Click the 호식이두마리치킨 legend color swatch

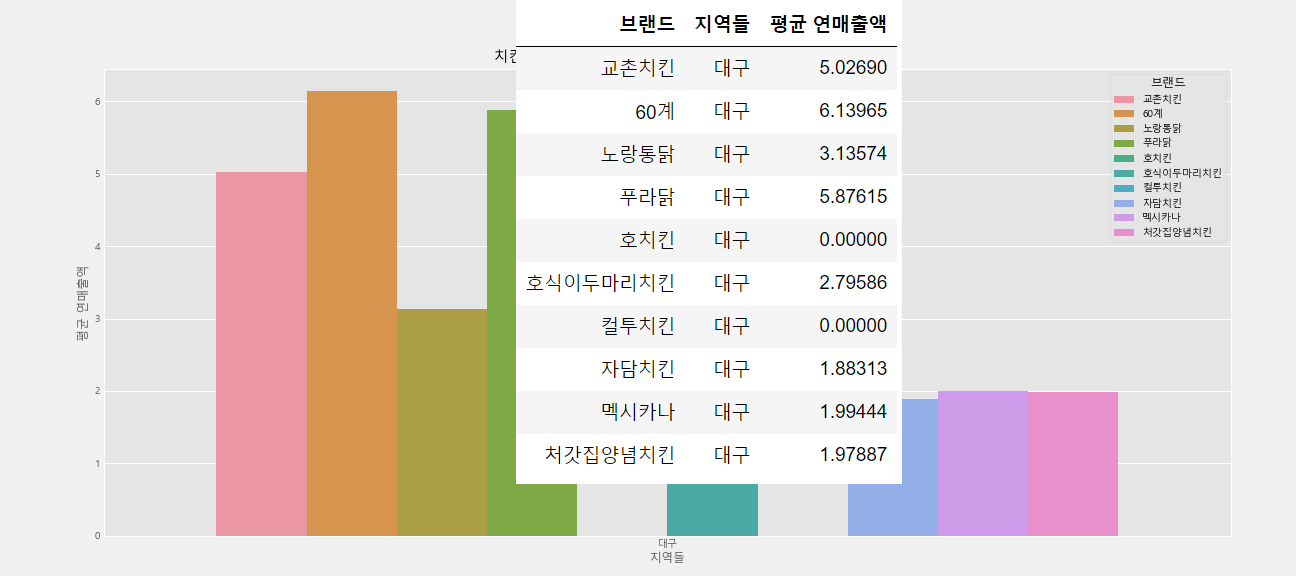point(1125,173)
